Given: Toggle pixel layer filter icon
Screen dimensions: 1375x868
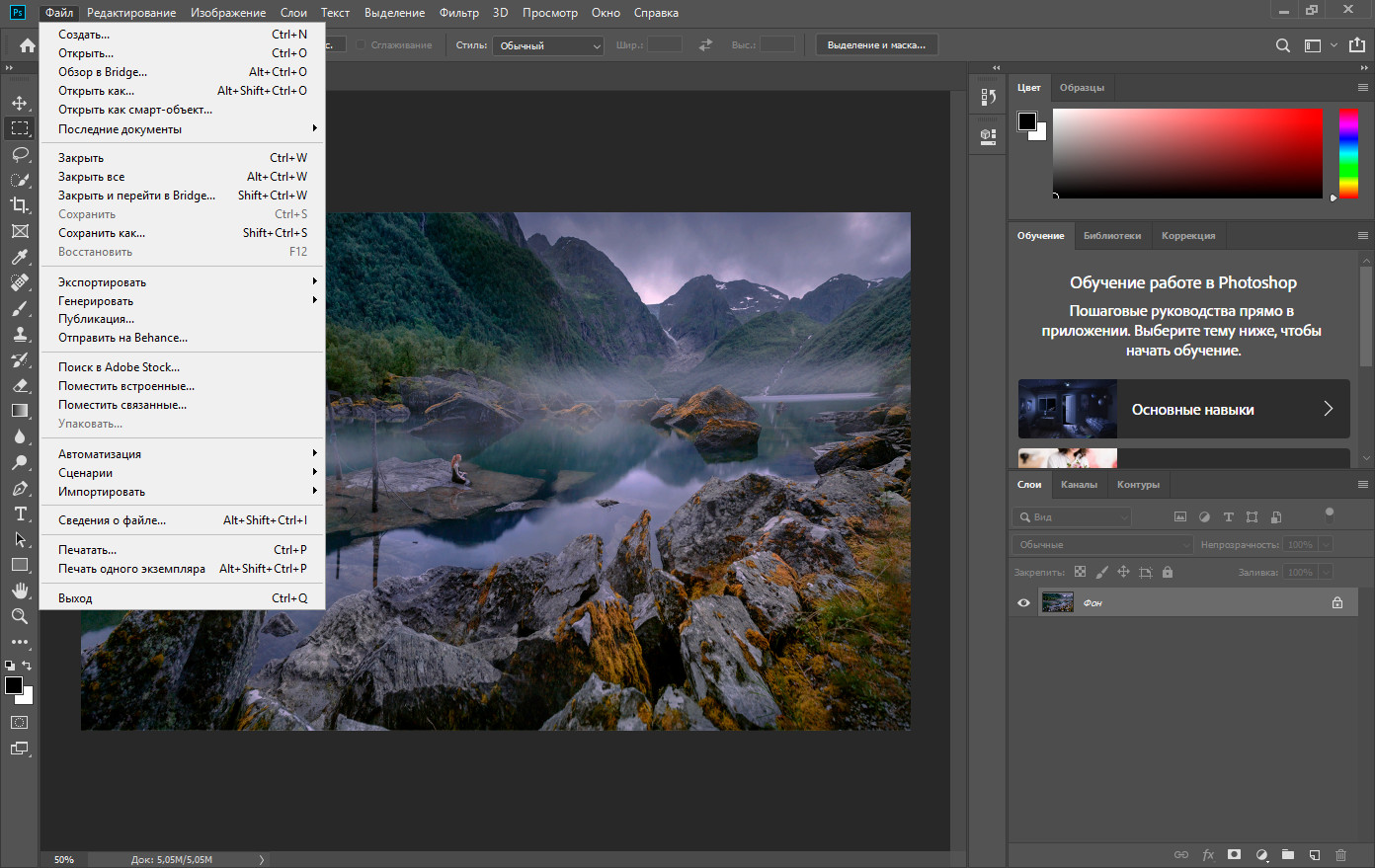Looking at the screenshot, I should click(1179, 516).
